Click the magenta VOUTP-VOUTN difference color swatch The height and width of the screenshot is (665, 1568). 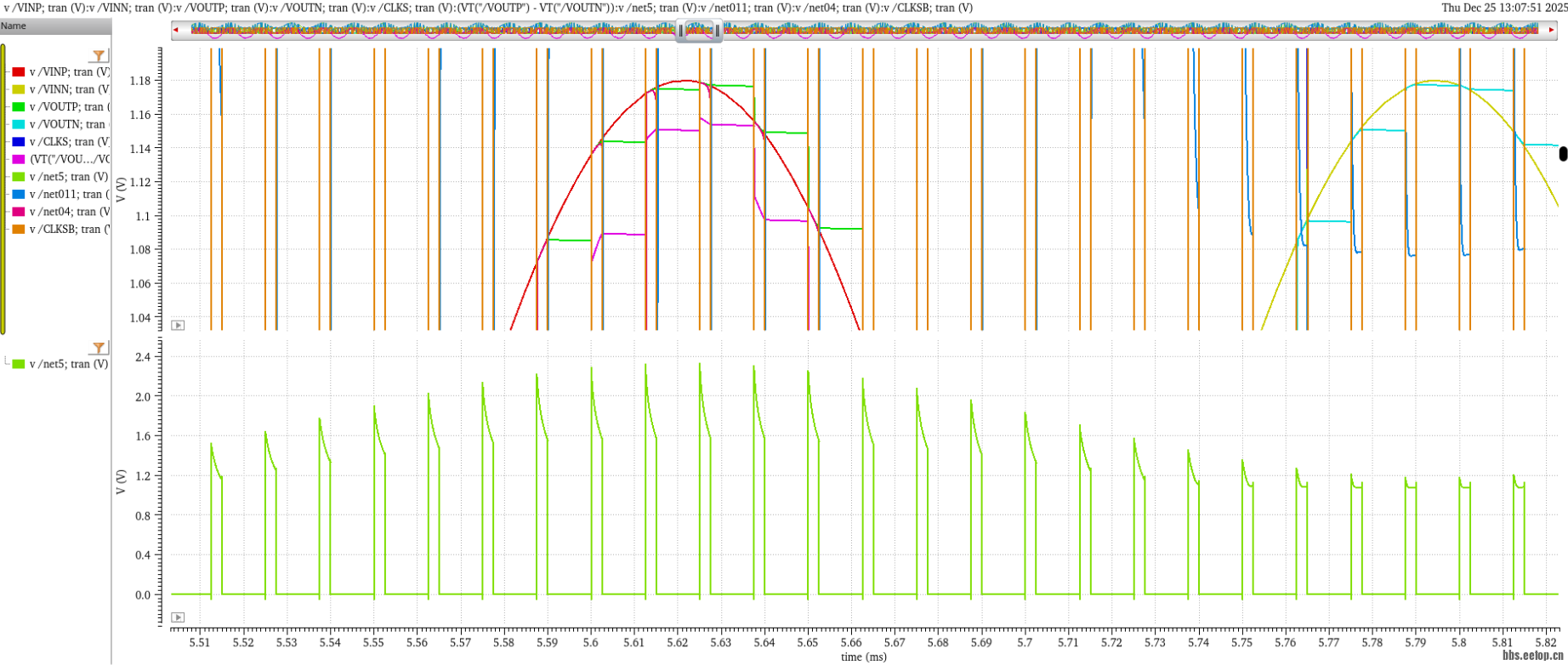tap(19, 160)
